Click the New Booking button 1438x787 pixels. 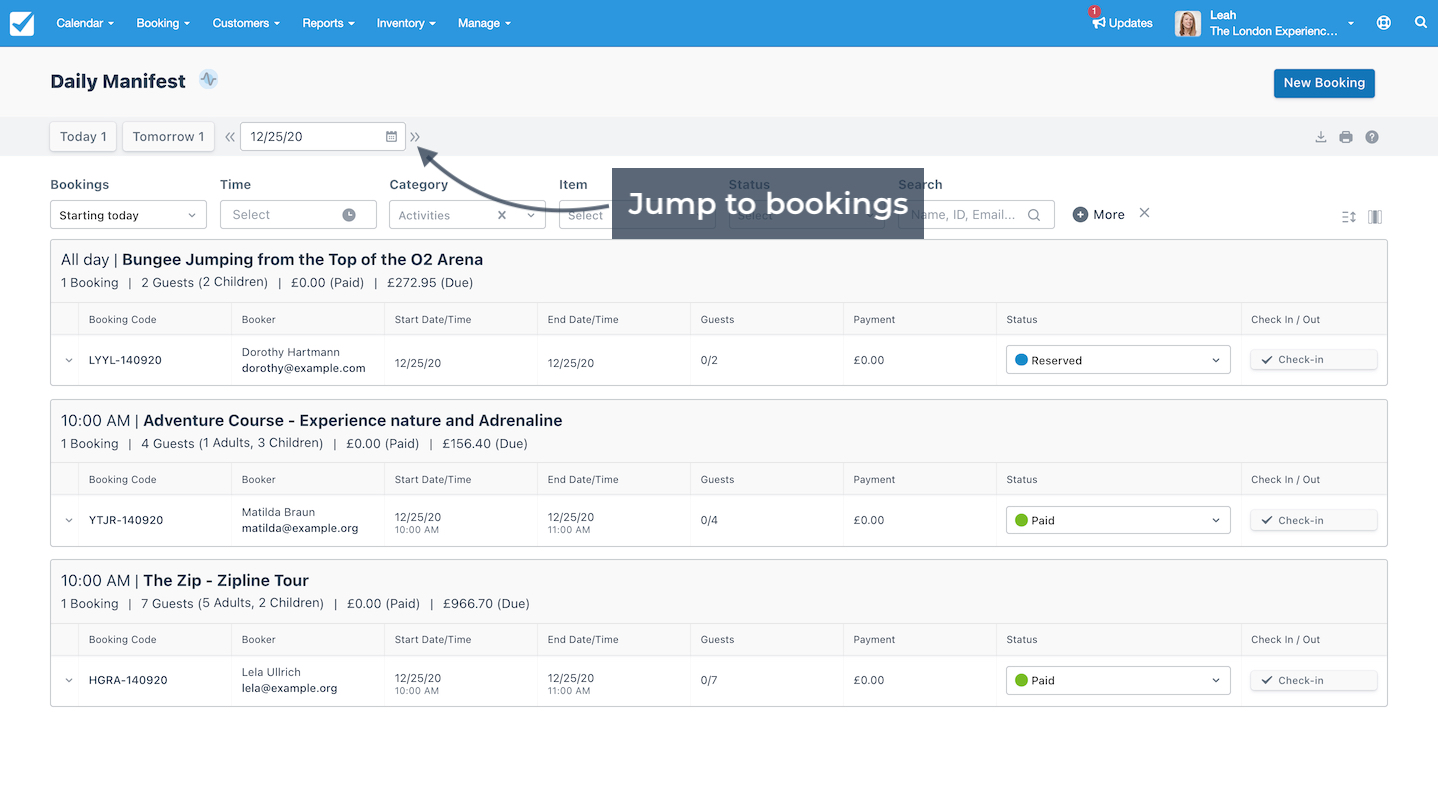(x=1324, y=83)
